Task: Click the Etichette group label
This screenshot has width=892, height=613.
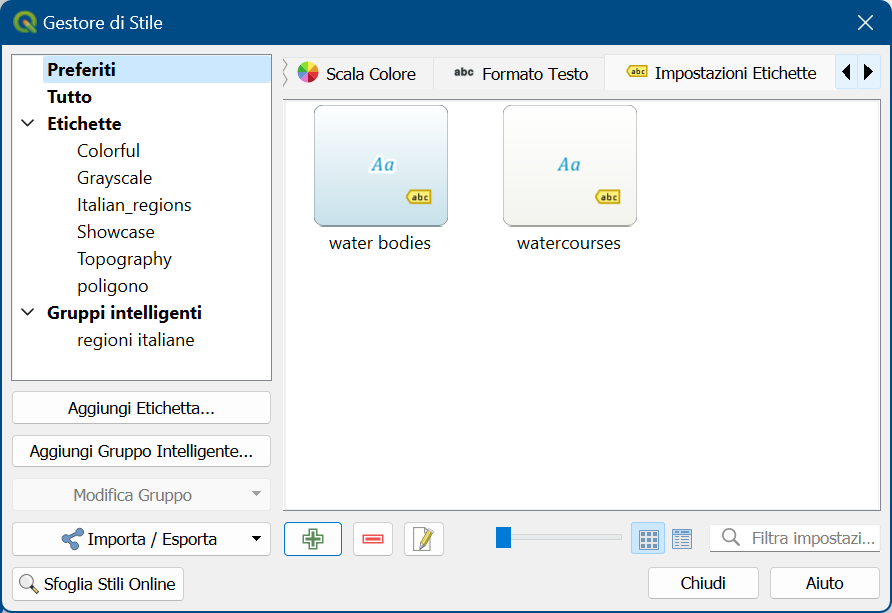Action: tap(84, 123)
